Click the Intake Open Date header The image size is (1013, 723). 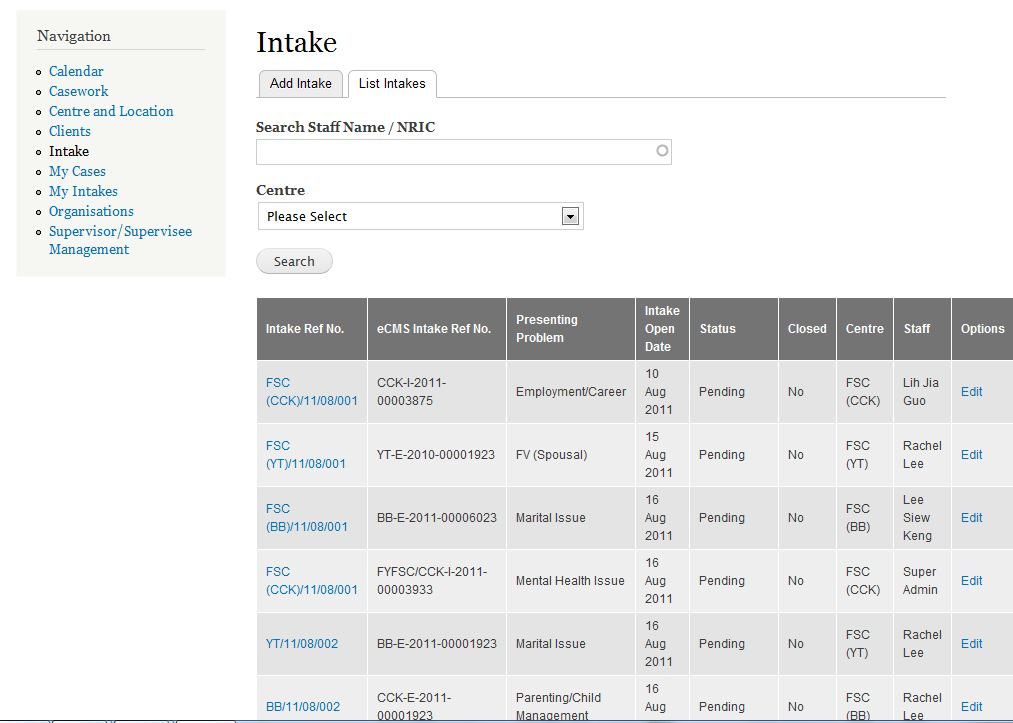click(x=662, y=329)
